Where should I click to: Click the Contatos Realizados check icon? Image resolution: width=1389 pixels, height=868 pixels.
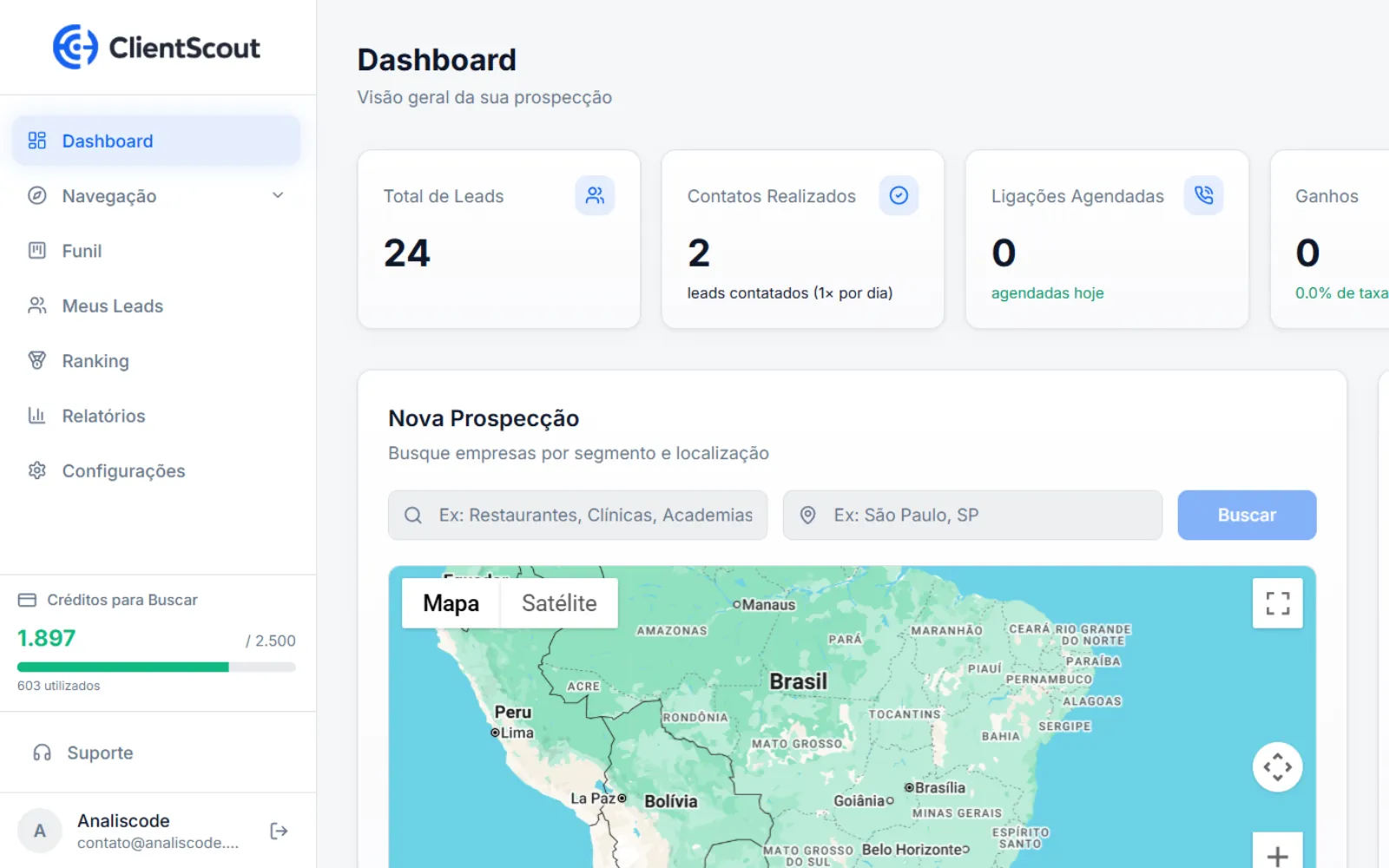(899, 195)
